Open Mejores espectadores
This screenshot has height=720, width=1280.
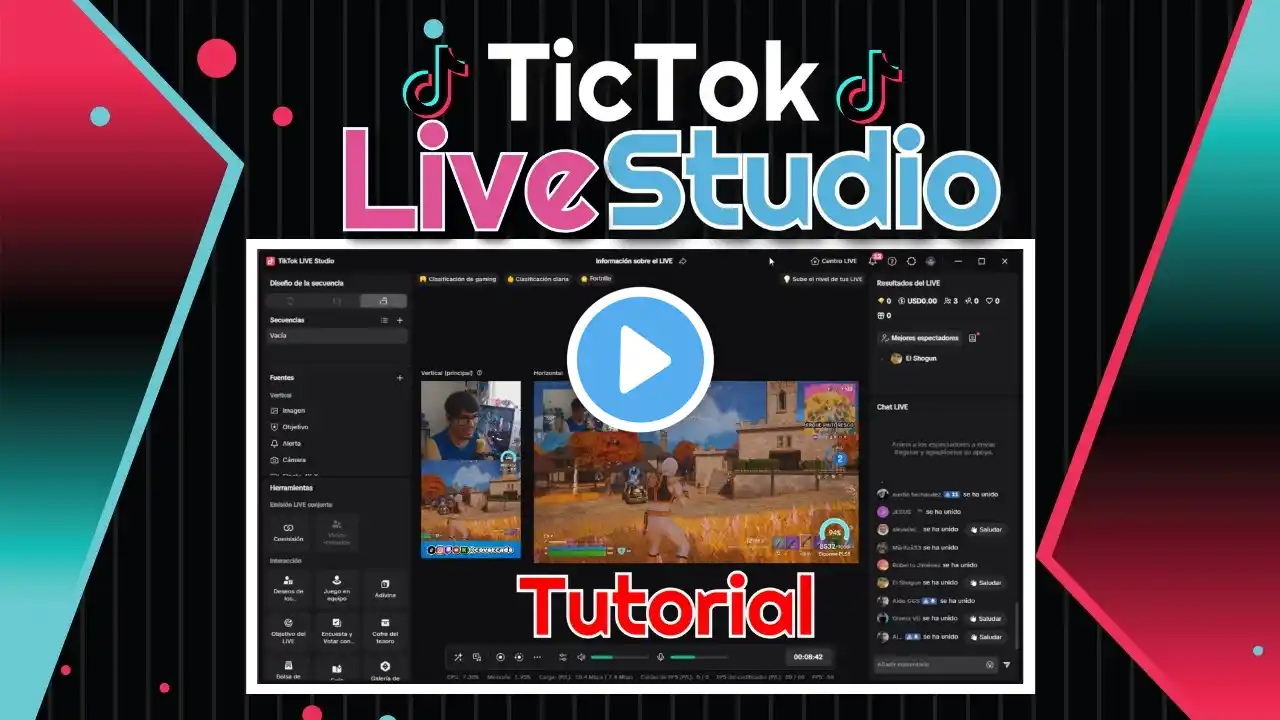pos(919,338)
